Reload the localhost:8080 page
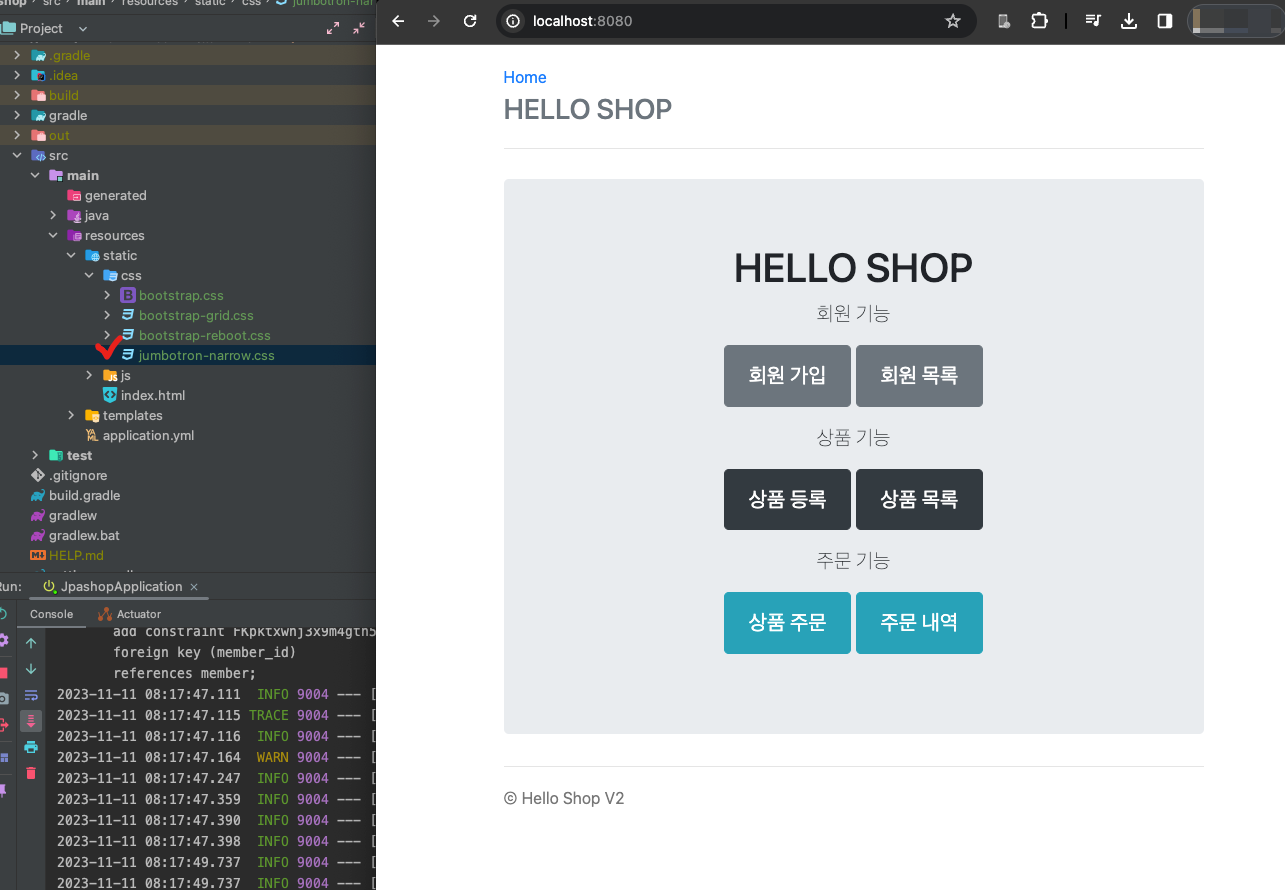Image resolution: width=1285 pixels, height=890 pixels. (470, 21)
